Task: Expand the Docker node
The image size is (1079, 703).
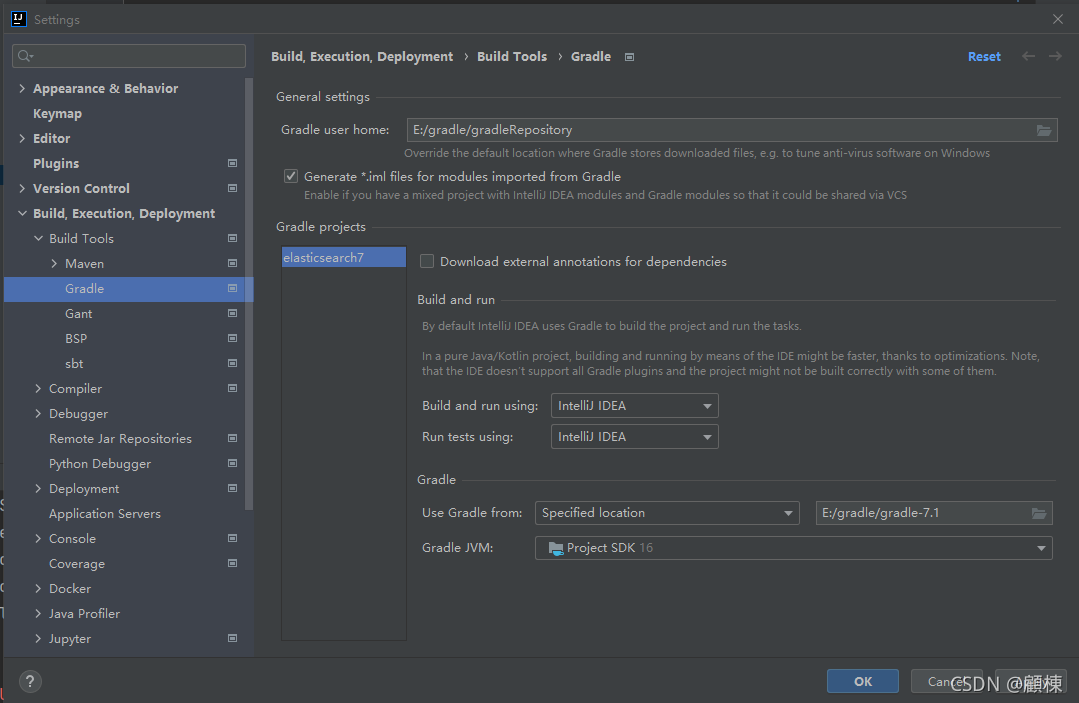Action: pyautogui.click(x=38, y=588)
